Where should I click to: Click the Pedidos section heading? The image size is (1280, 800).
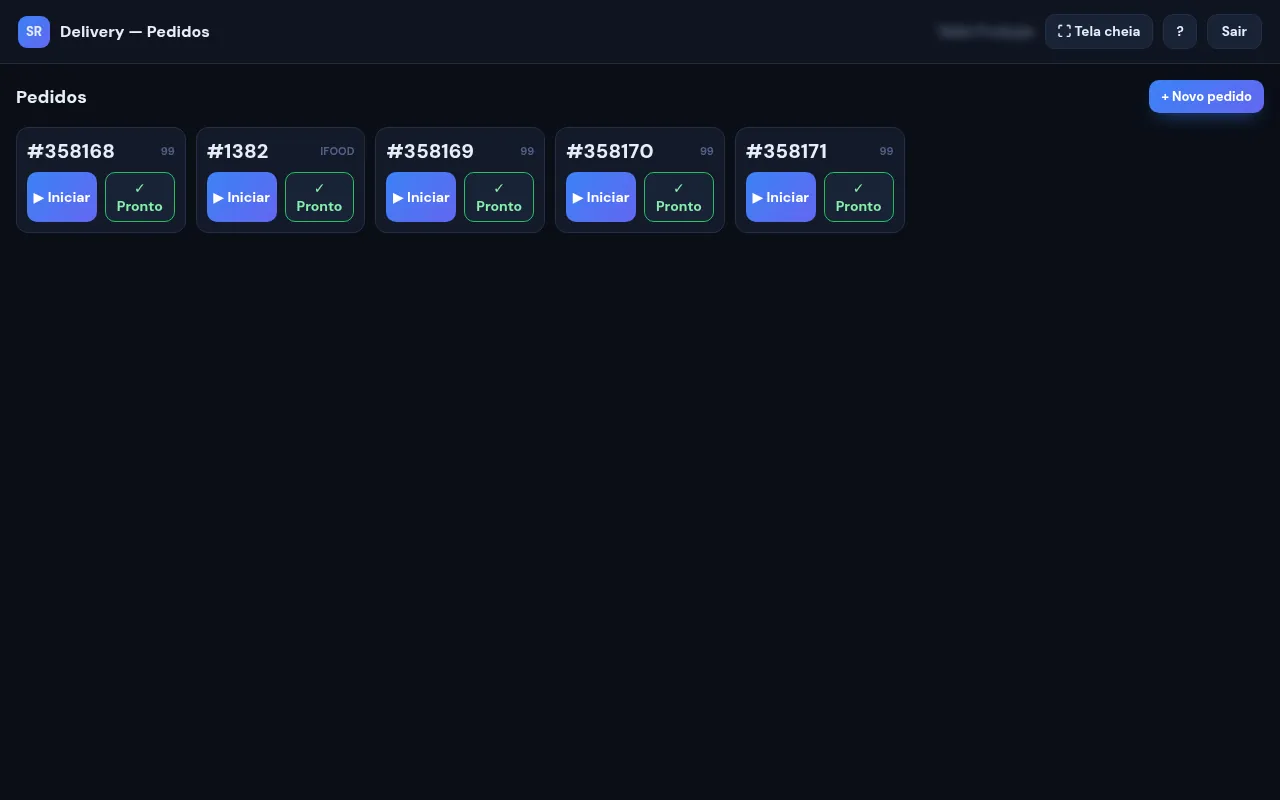[x=51, y=97]
